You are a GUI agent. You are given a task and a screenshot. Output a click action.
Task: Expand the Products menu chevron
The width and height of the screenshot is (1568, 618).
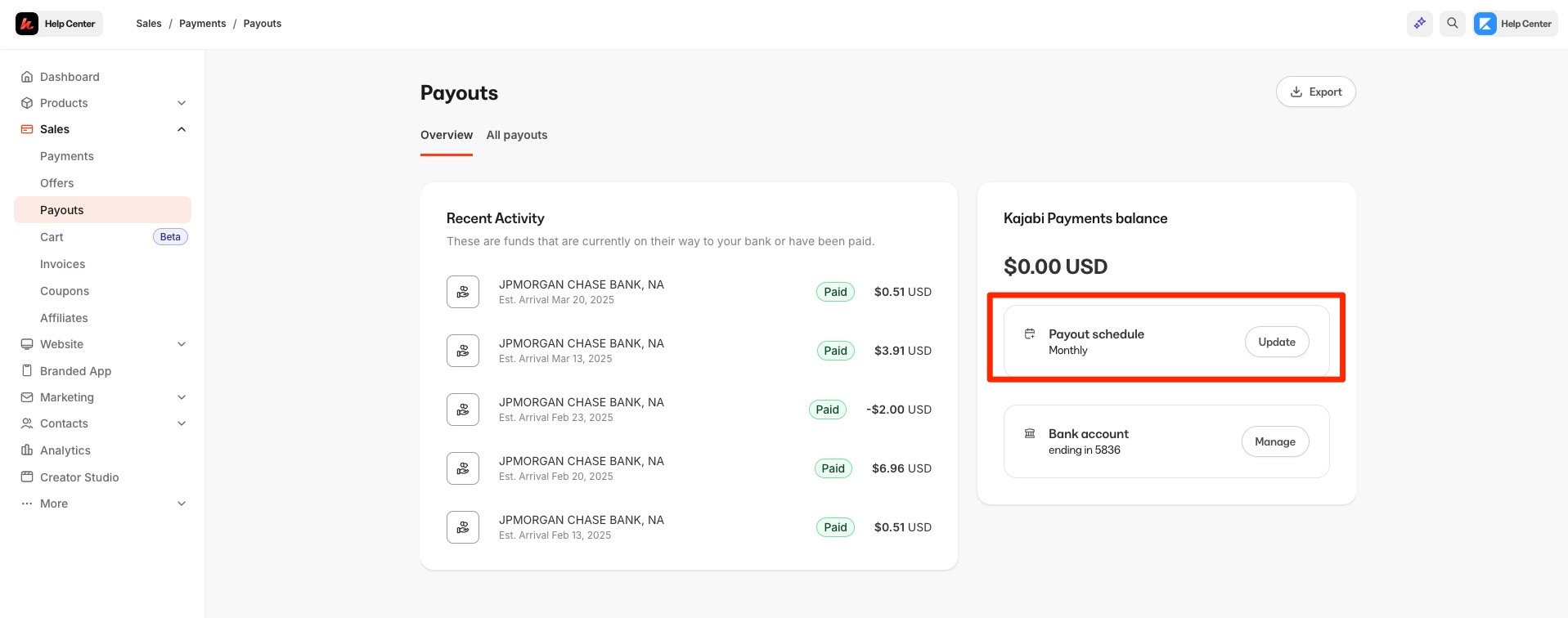pos(182,103)
